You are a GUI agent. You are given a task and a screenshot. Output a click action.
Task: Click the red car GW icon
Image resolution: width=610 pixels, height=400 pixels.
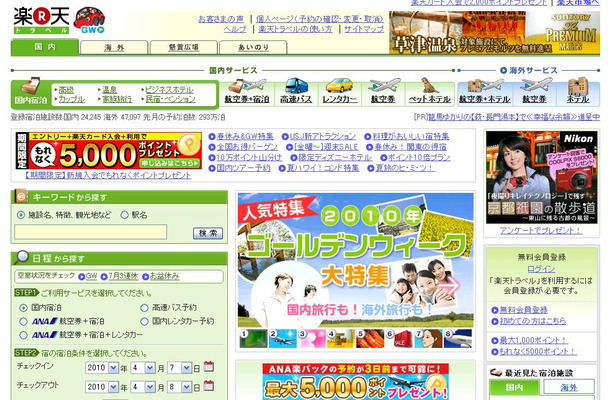click(x=89, y=20)
